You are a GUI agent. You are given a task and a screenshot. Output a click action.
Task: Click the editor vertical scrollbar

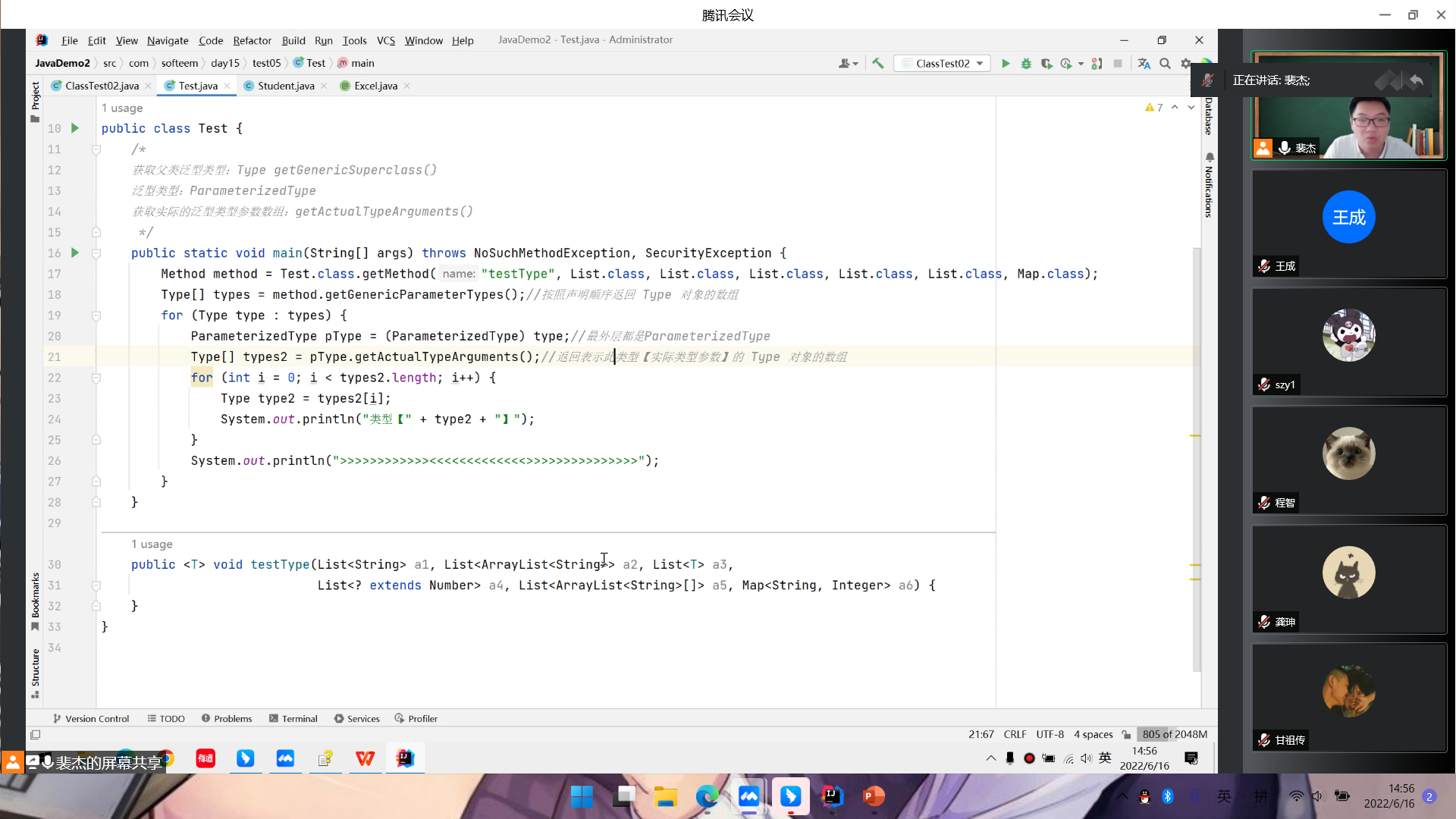1197,455
